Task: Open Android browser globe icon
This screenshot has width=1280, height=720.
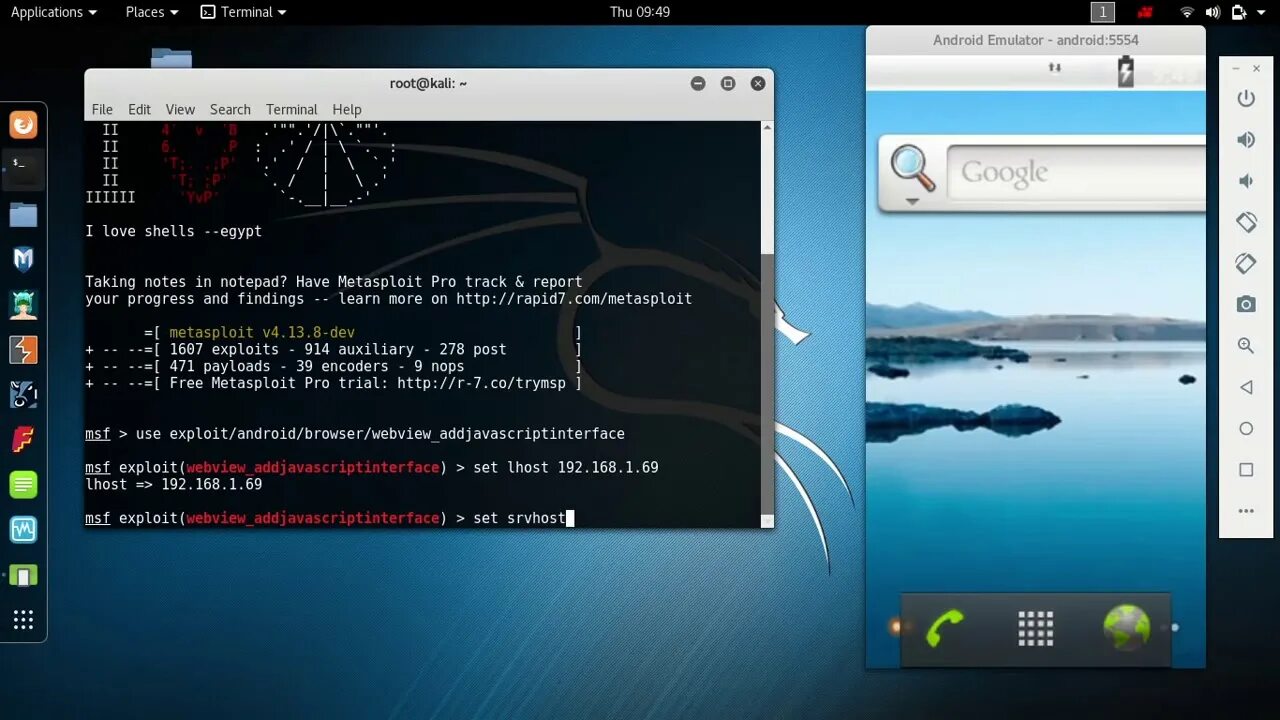Action: click(1127, 628)
